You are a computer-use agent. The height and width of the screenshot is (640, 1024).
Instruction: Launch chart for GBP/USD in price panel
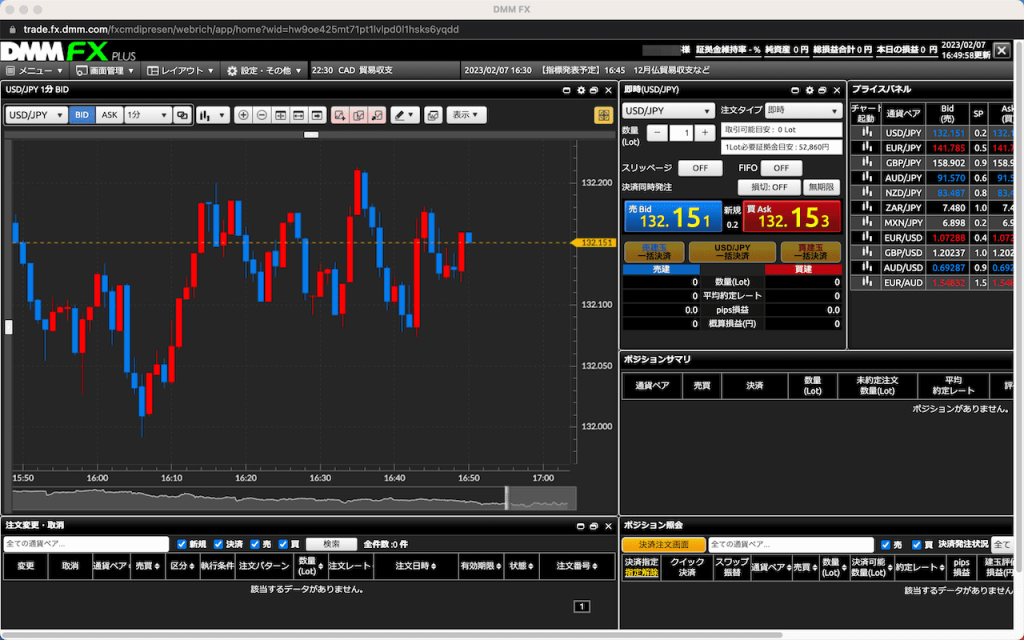(867, 252)
